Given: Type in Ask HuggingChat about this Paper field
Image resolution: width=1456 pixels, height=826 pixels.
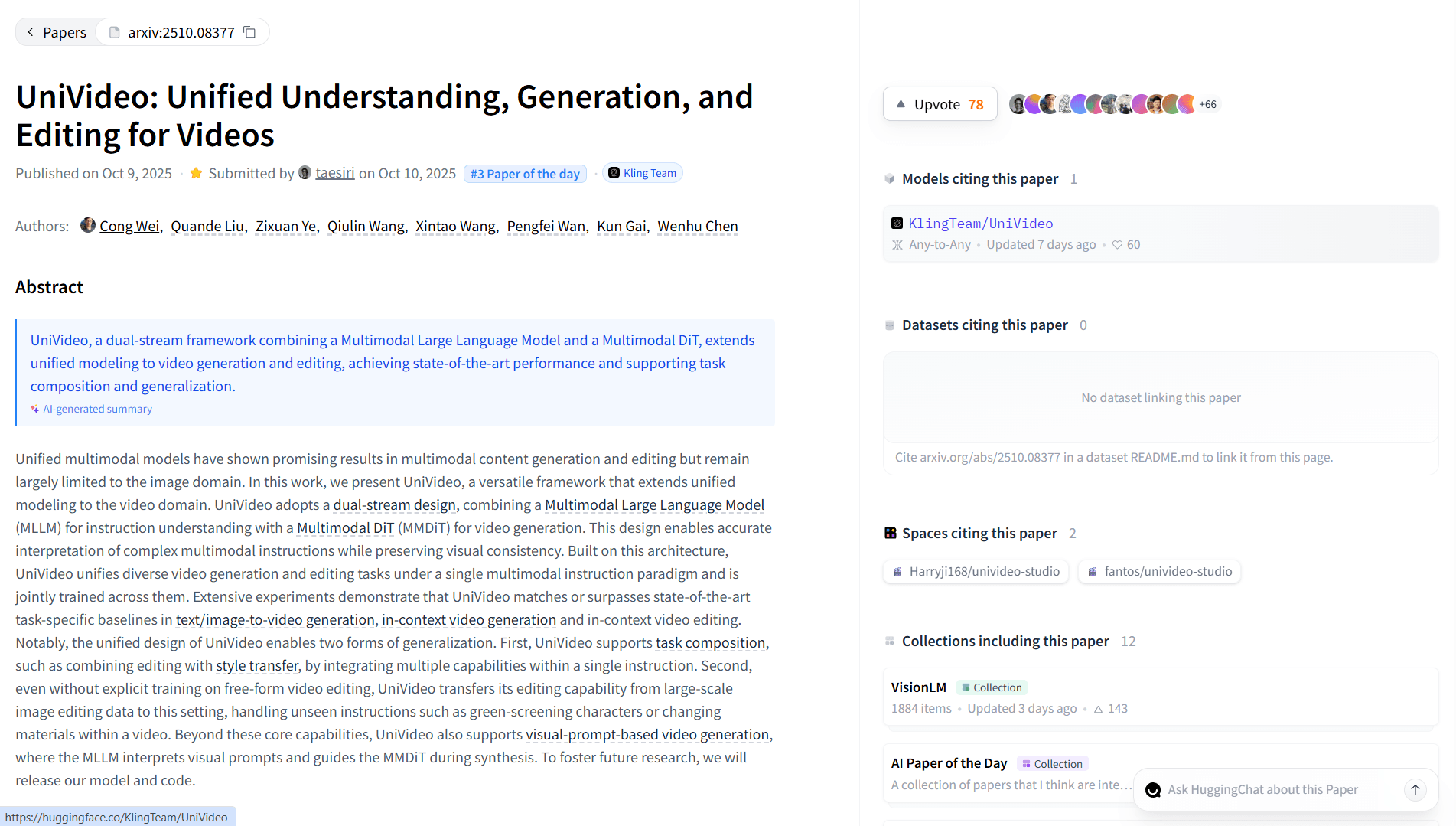Looking at the screenshot, I should [1278, 789].
